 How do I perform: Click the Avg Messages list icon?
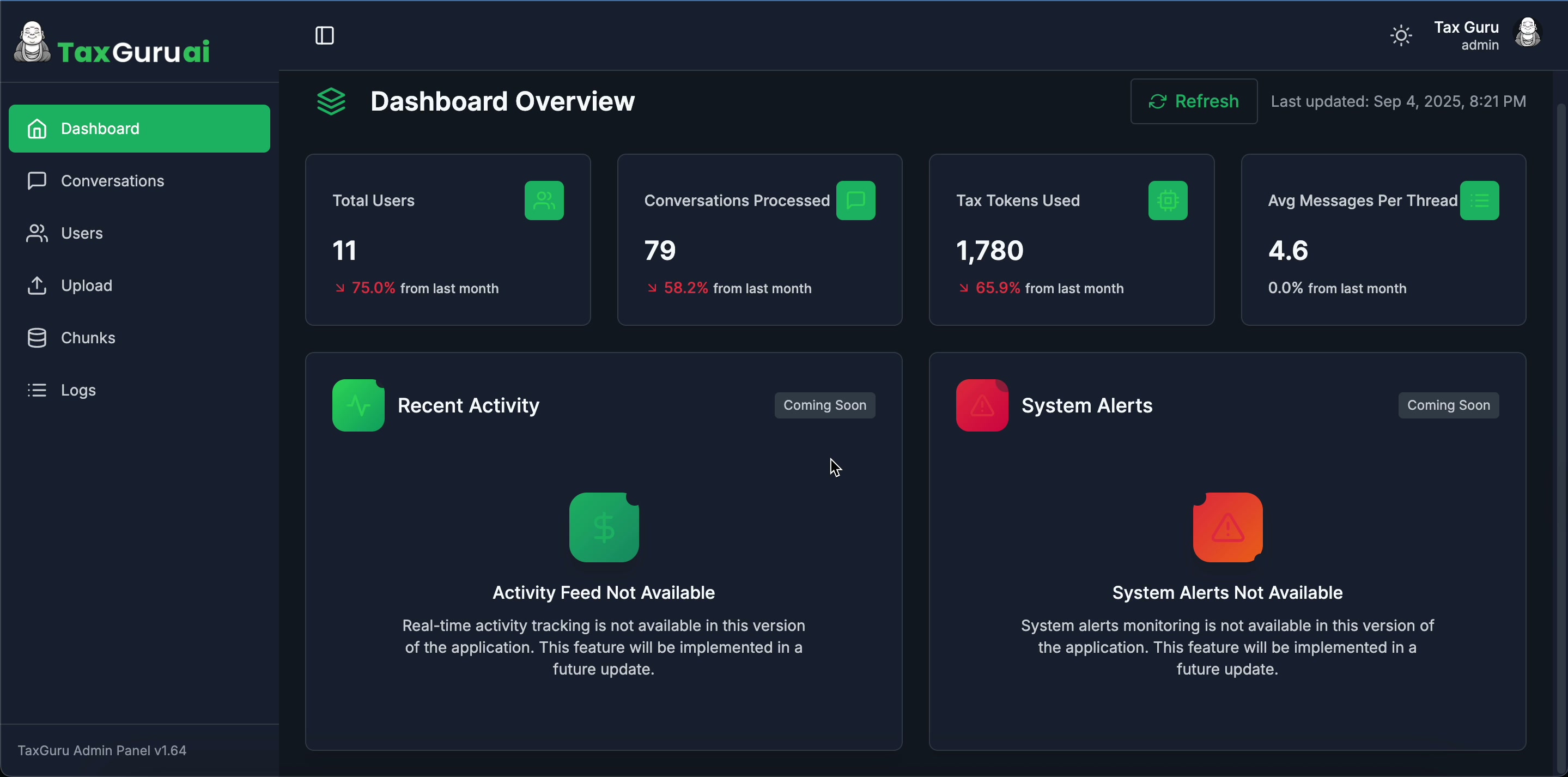coord(1479,201)
